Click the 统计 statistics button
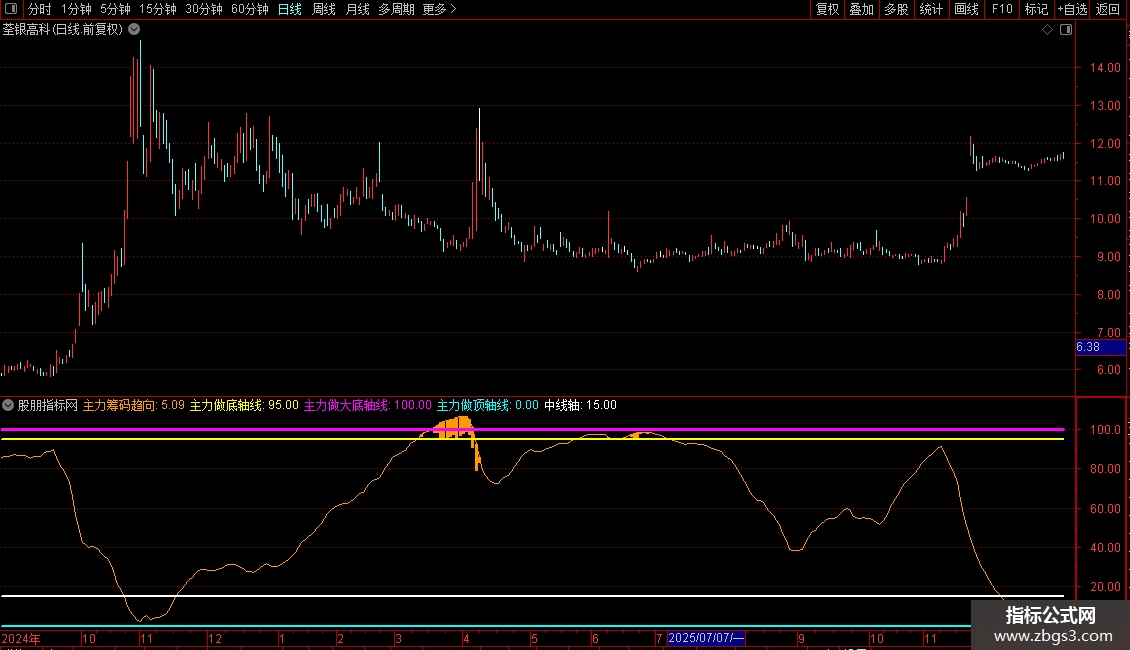 (931, 10)
